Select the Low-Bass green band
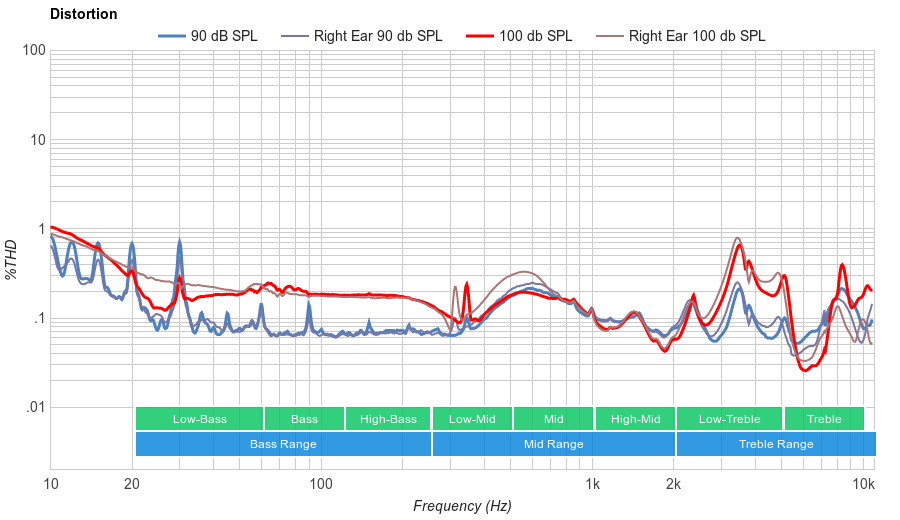This screenshot has height=520, width=900. point(198,419)
